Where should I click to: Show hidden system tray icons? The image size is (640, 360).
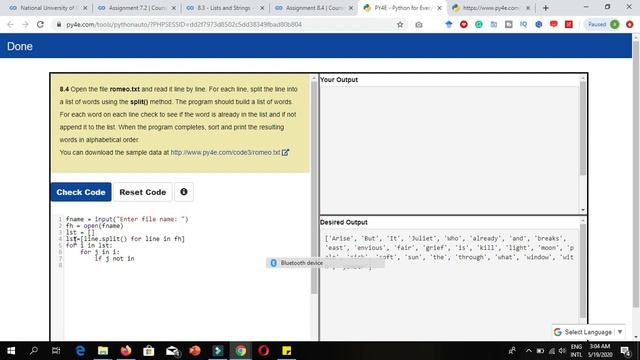(x=529, y=351)
